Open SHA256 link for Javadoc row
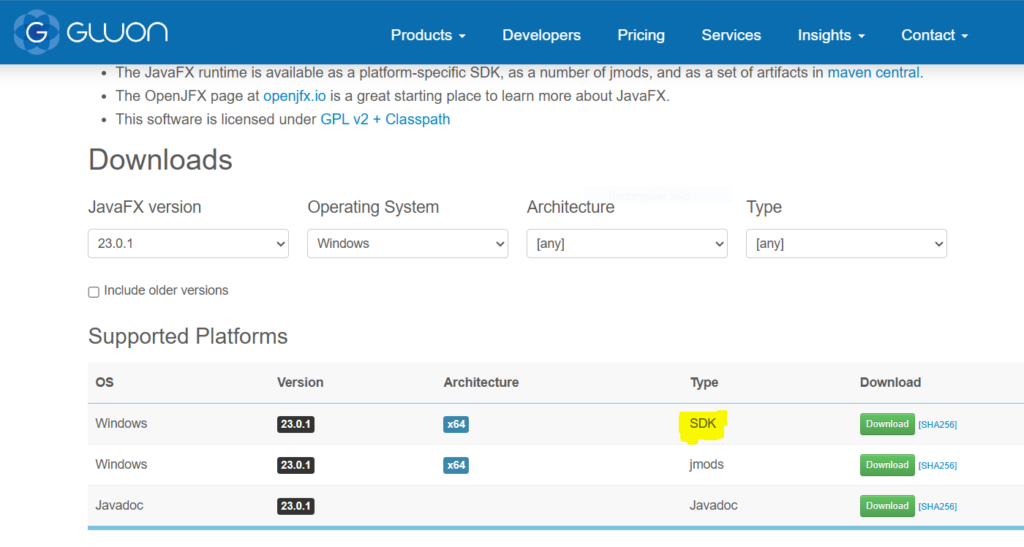 tap(937, 507)
